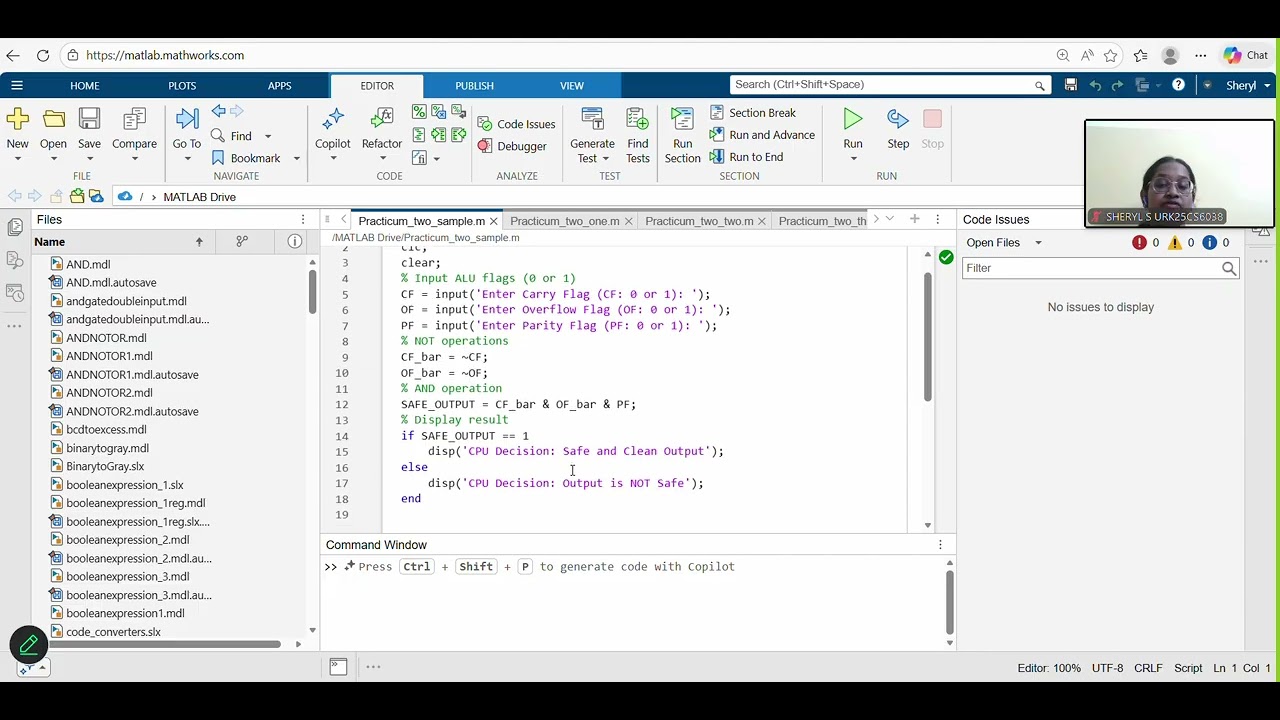
Task: Expand the Find dropdown arrow
Action: [x=267, y=136]
